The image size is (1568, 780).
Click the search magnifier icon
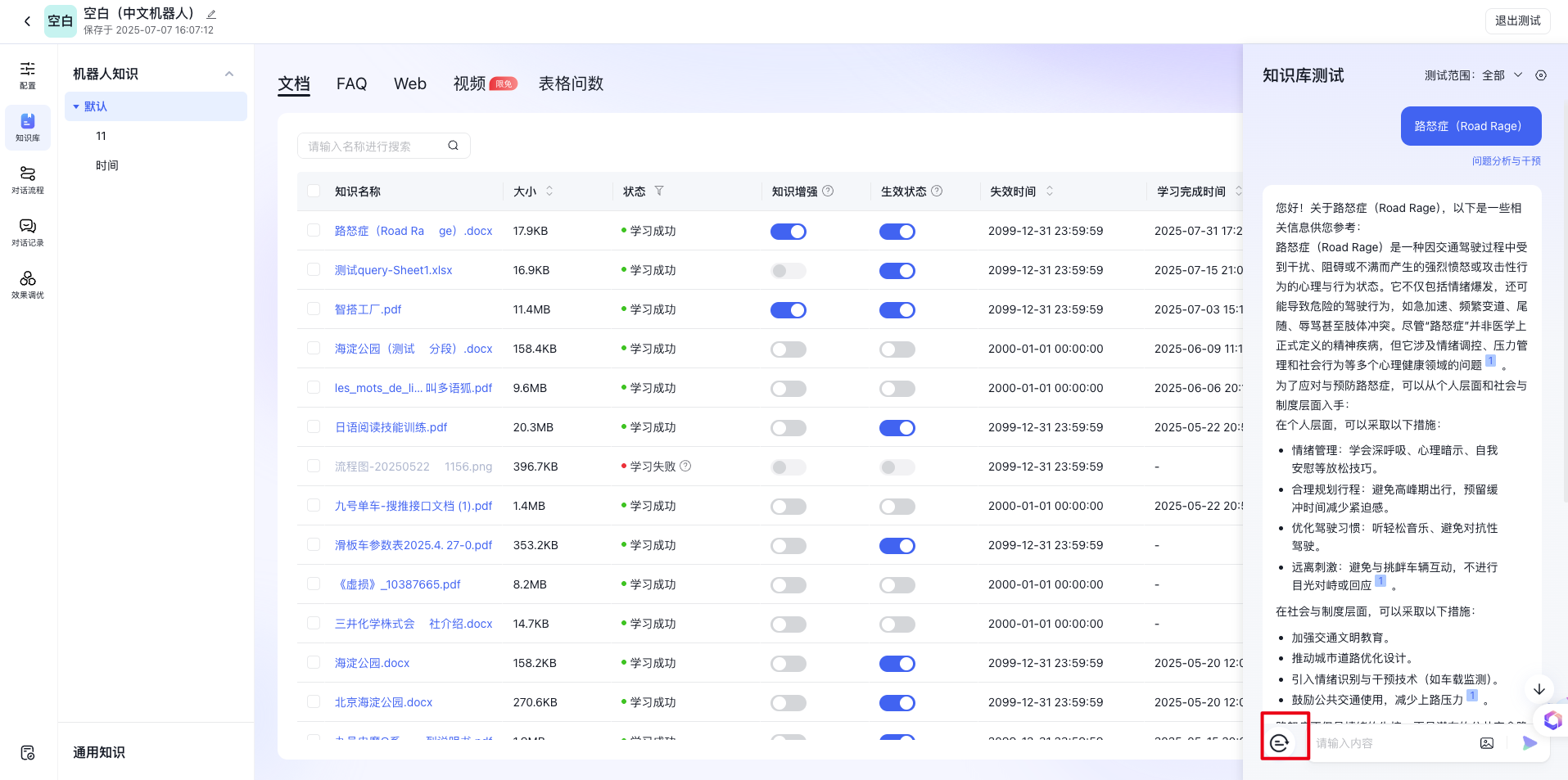click(453, 146)
